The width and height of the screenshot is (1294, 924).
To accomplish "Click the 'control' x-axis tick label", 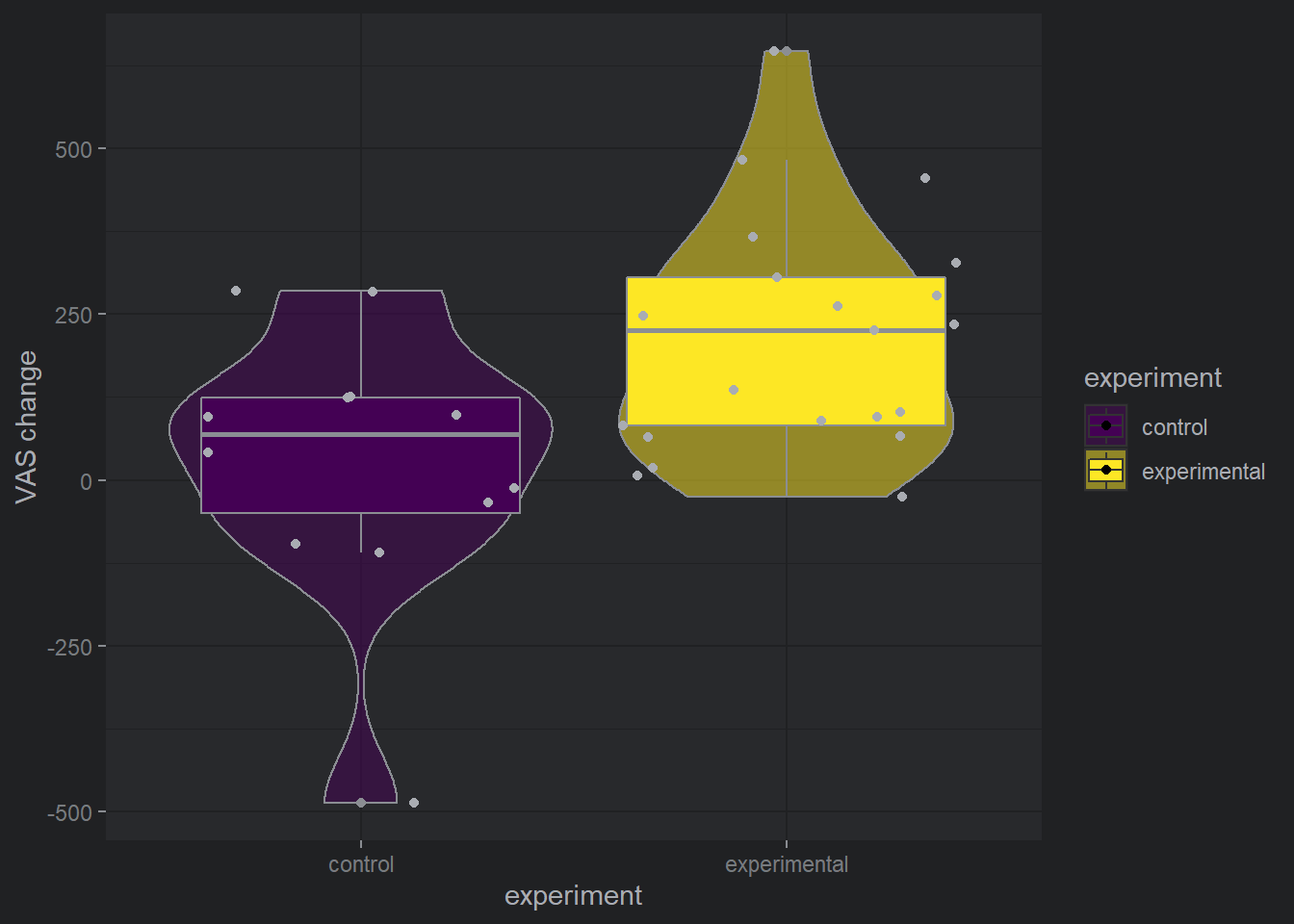I will [x=361, y=864].
